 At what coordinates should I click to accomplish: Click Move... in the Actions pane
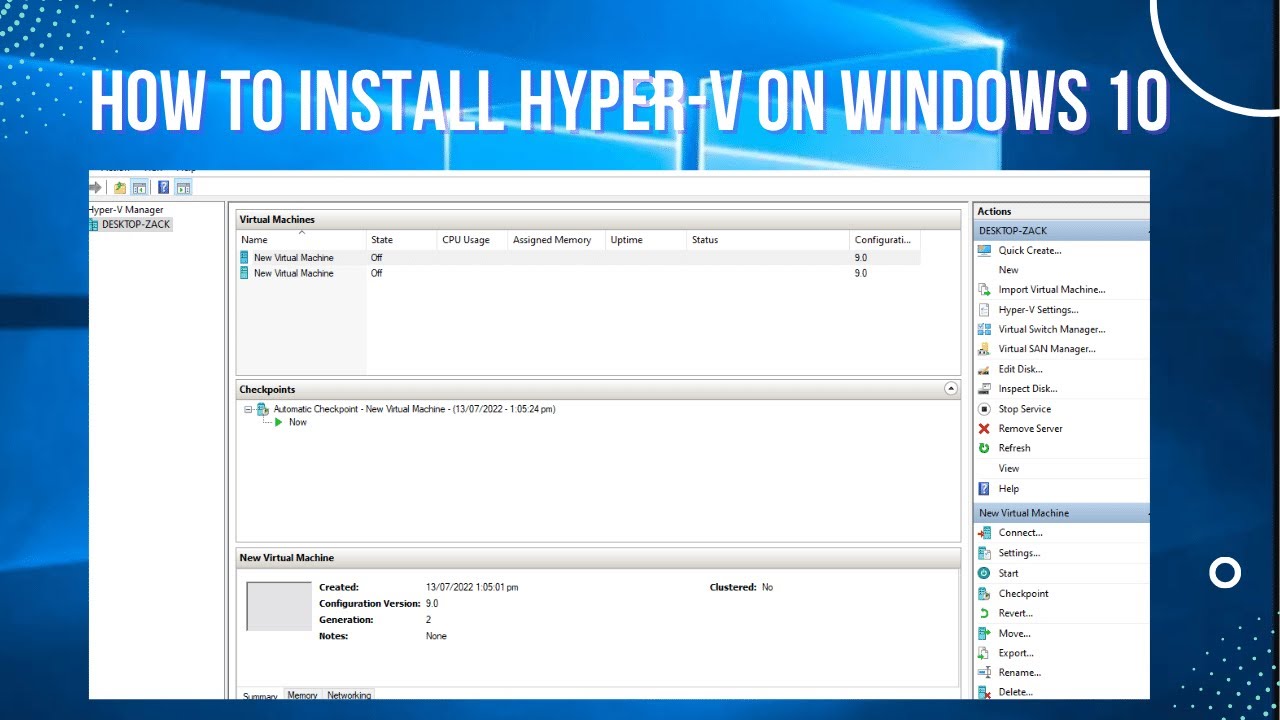tap(1014, 633)
